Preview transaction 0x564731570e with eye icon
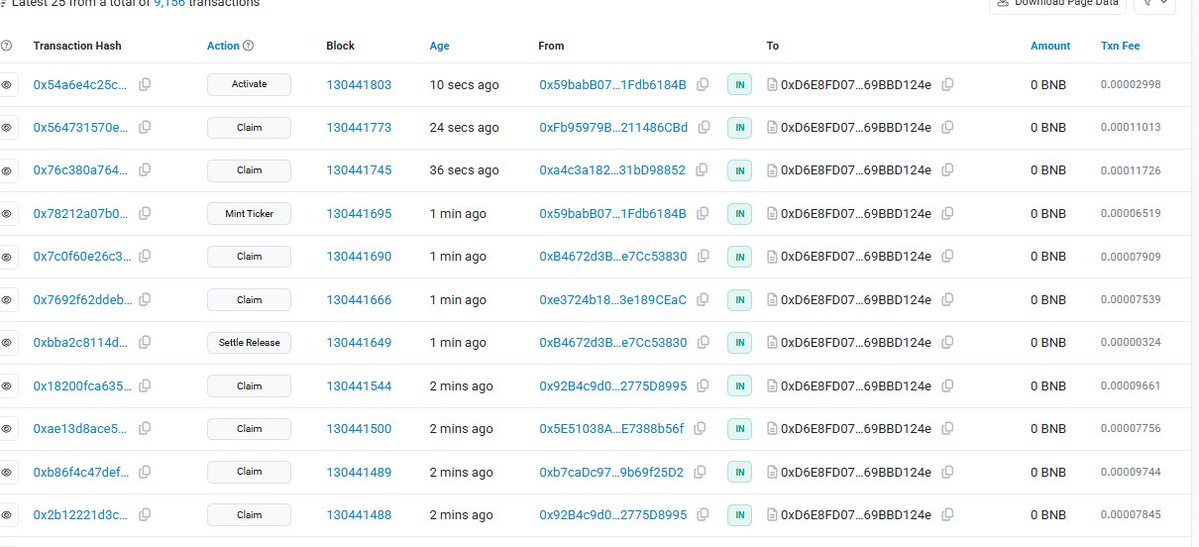The width and height of the screenshot is (1199, 547). tap(7, 128)
